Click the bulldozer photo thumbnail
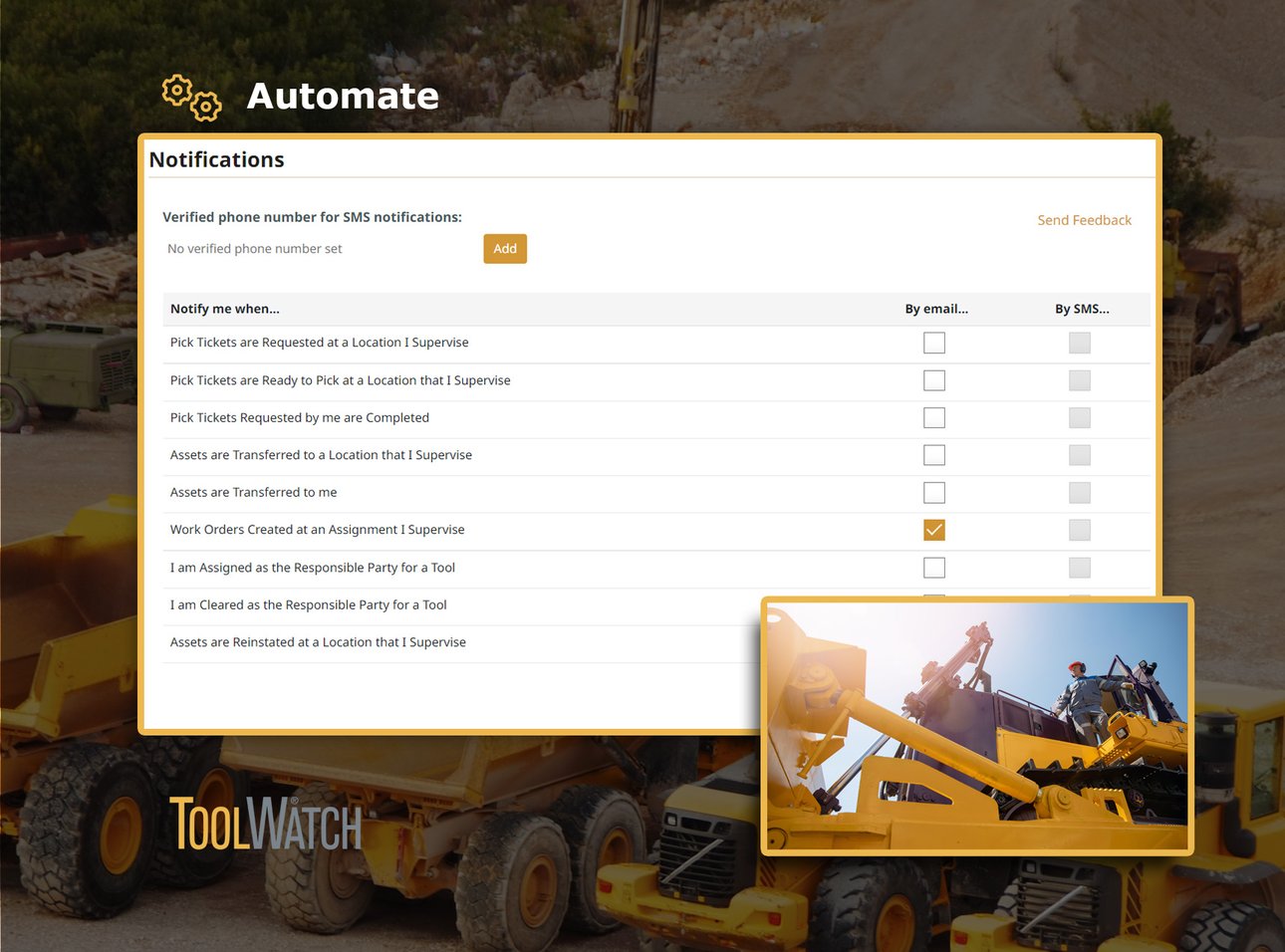1285x952 pixels. (x=976, y=724)
